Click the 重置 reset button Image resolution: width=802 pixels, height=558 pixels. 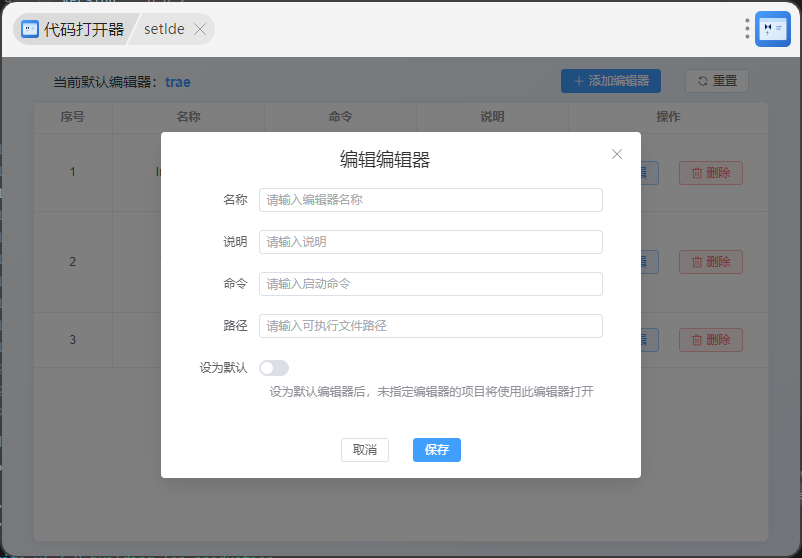pos(717,81)
